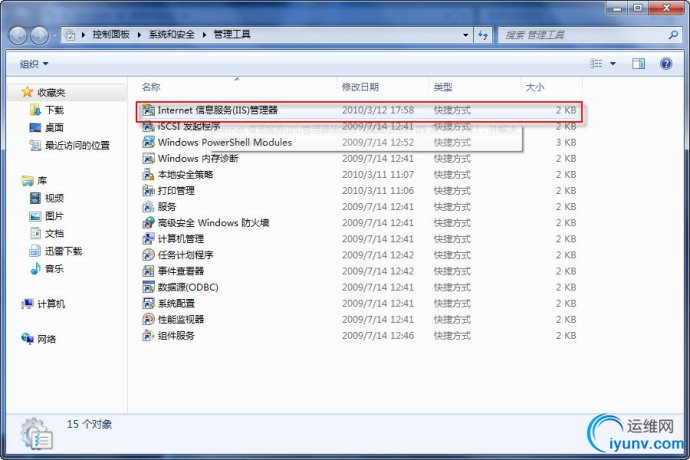The width and height of the screenshot is (690, 460).
Task: Click the search magnifier icon
Action: point(673,35)
